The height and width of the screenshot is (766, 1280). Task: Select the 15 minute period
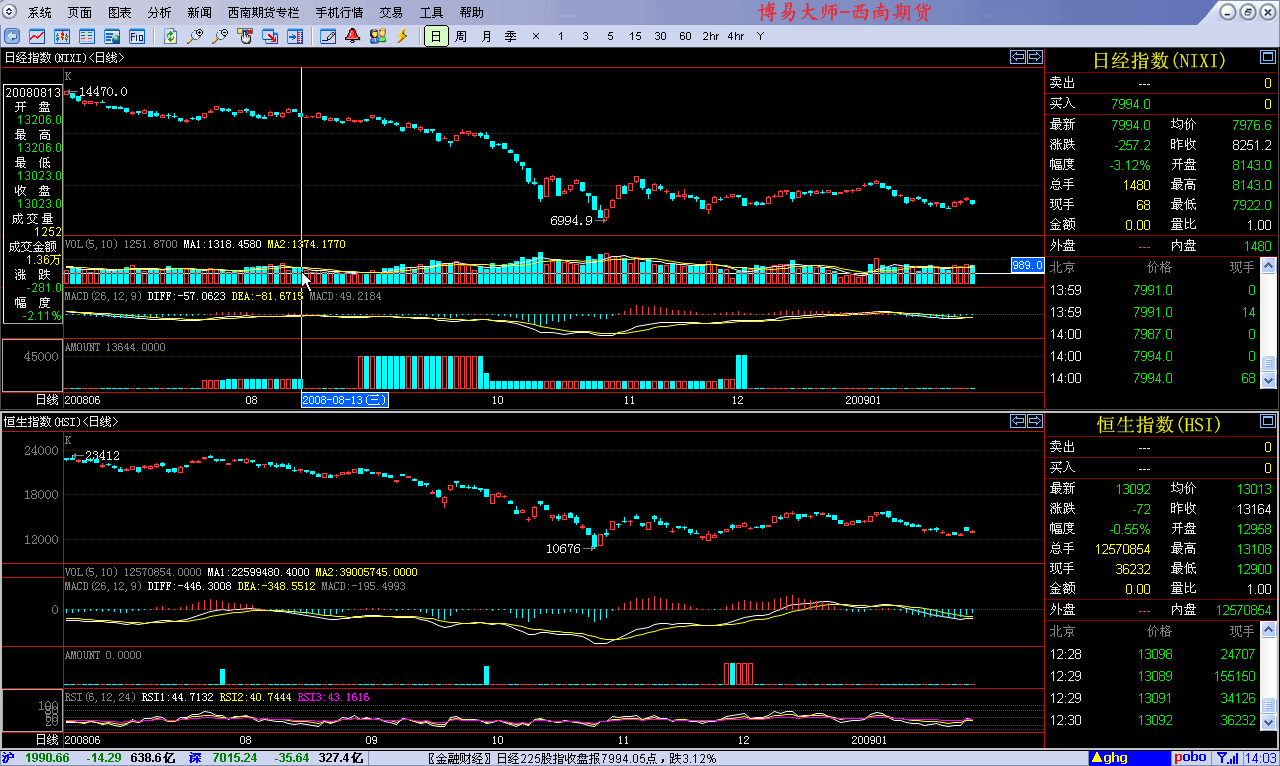point(635,36)
